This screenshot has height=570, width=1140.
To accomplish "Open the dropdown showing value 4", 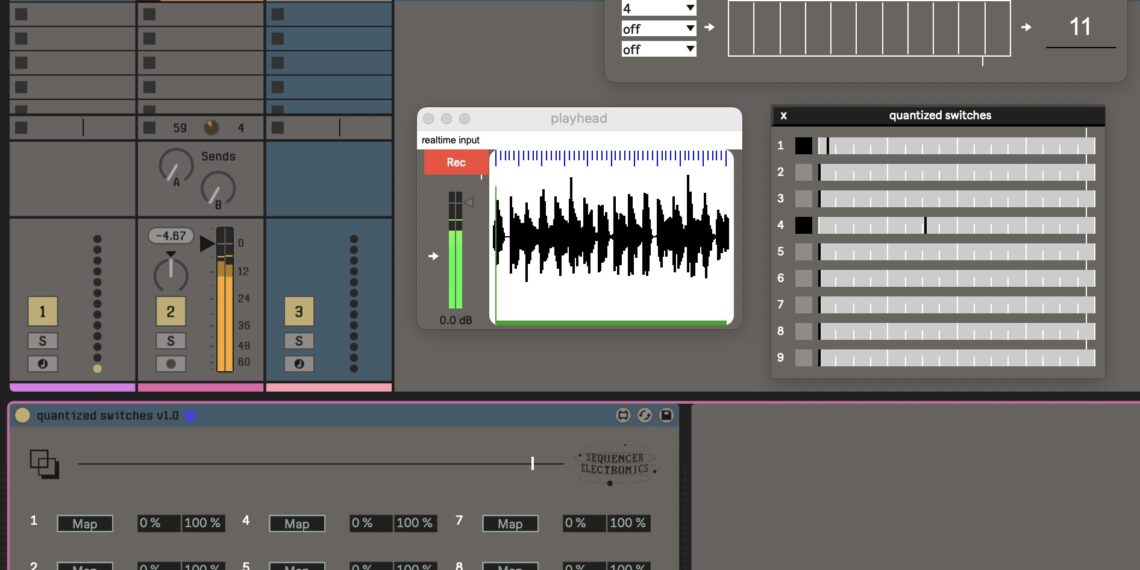I will coord(658,8).
